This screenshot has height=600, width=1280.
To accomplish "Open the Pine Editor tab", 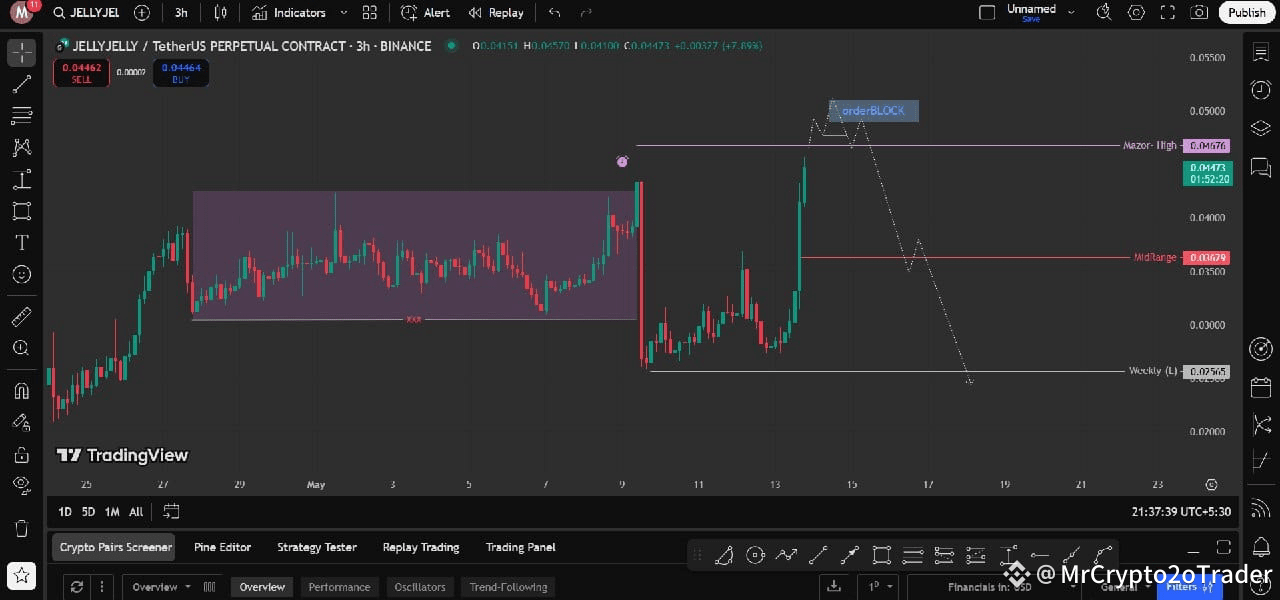I will coord(222,547).
